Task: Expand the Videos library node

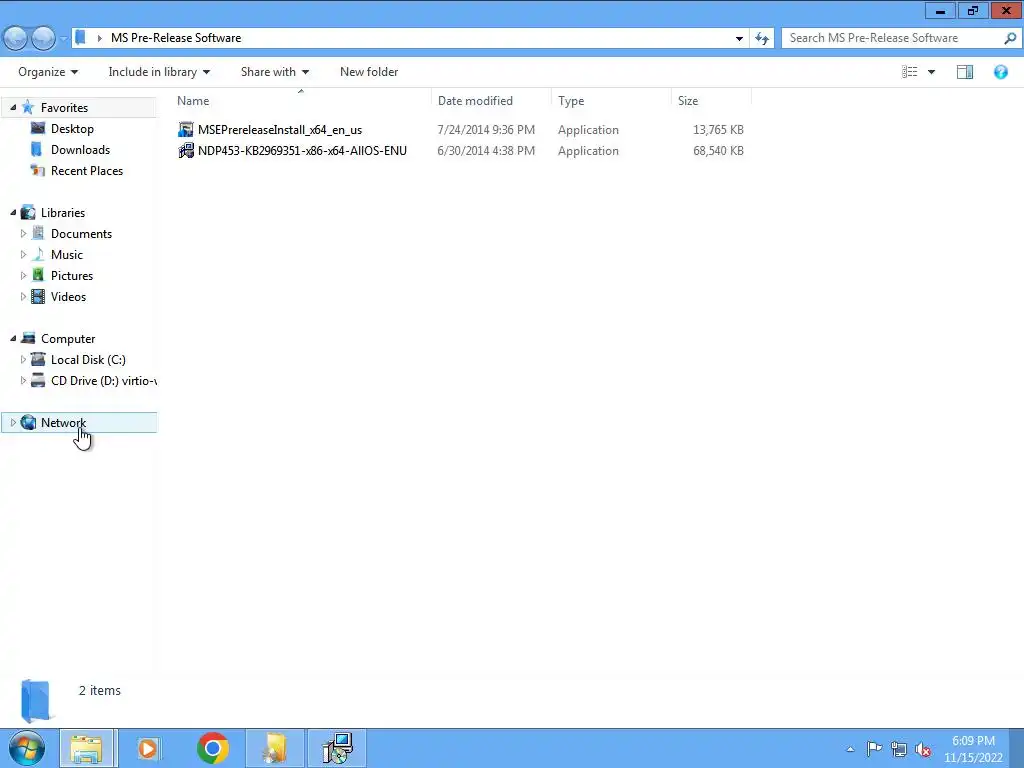Action: (24, 296)
